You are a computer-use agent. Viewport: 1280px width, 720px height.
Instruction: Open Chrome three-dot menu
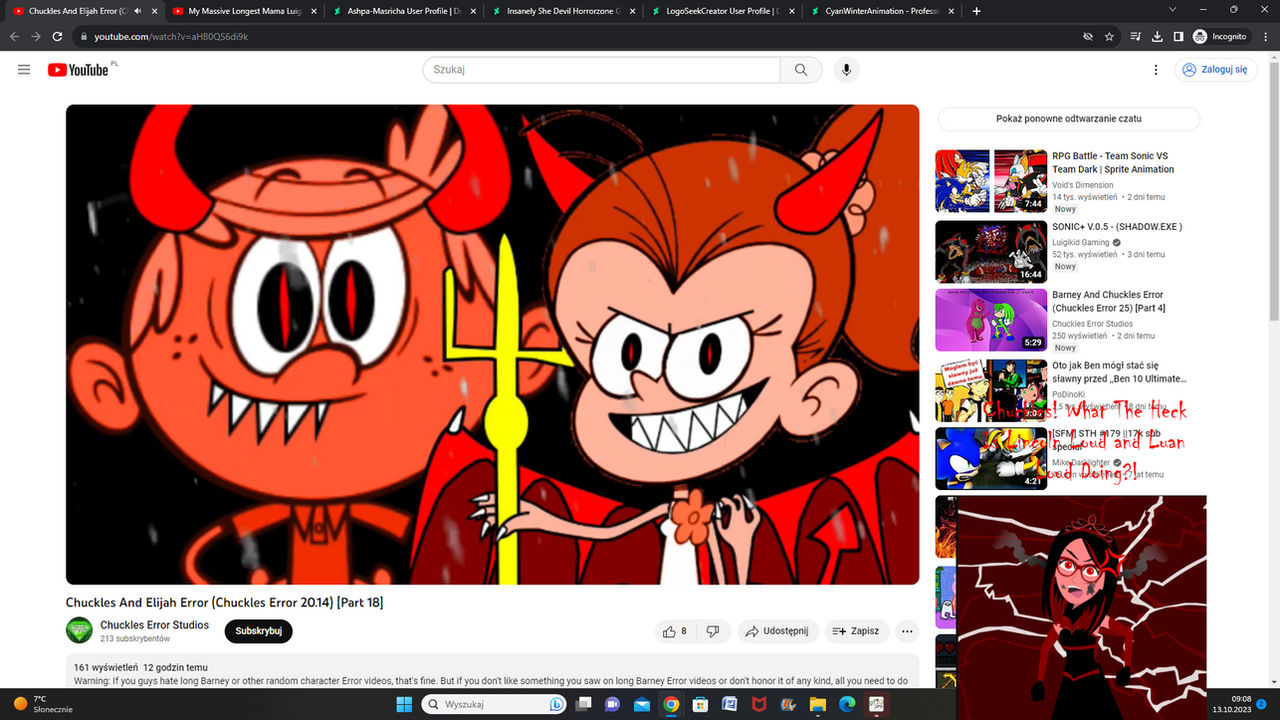[1265, 36]
